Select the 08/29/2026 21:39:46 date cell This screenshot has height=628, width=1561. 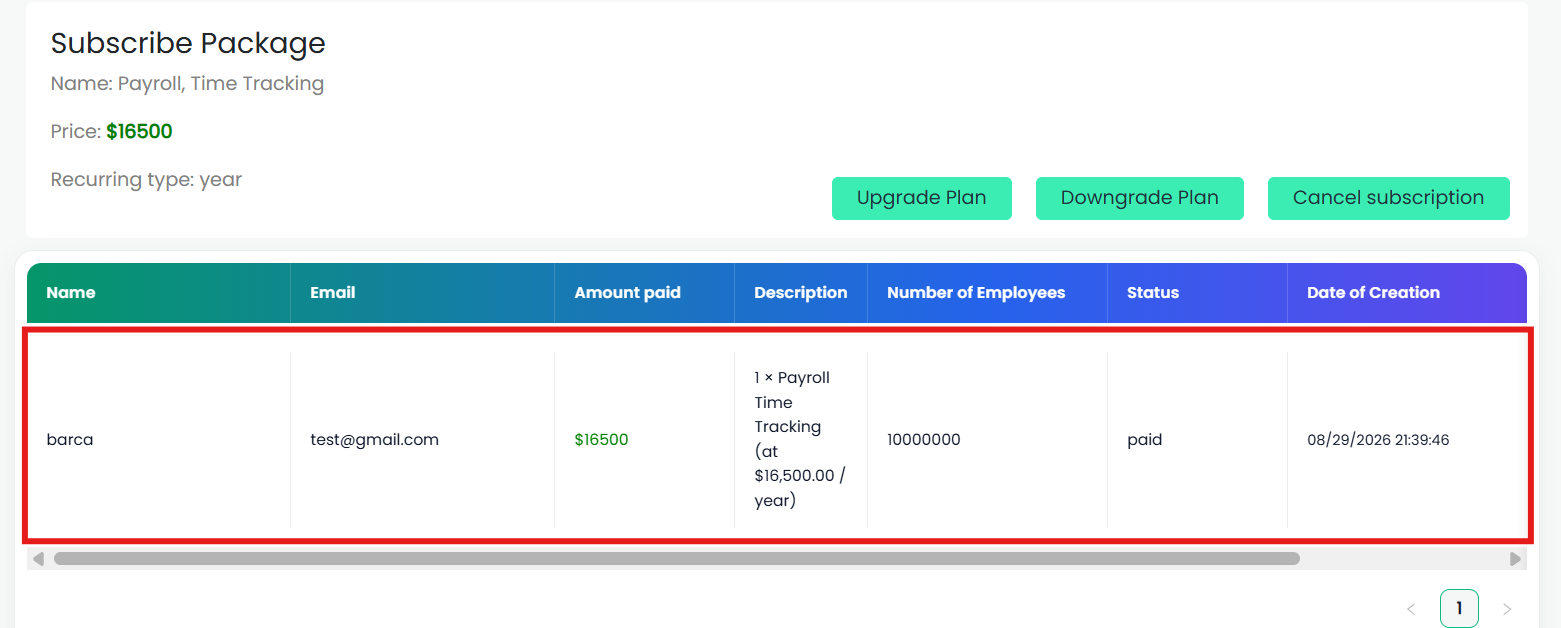coord(1407,440)
